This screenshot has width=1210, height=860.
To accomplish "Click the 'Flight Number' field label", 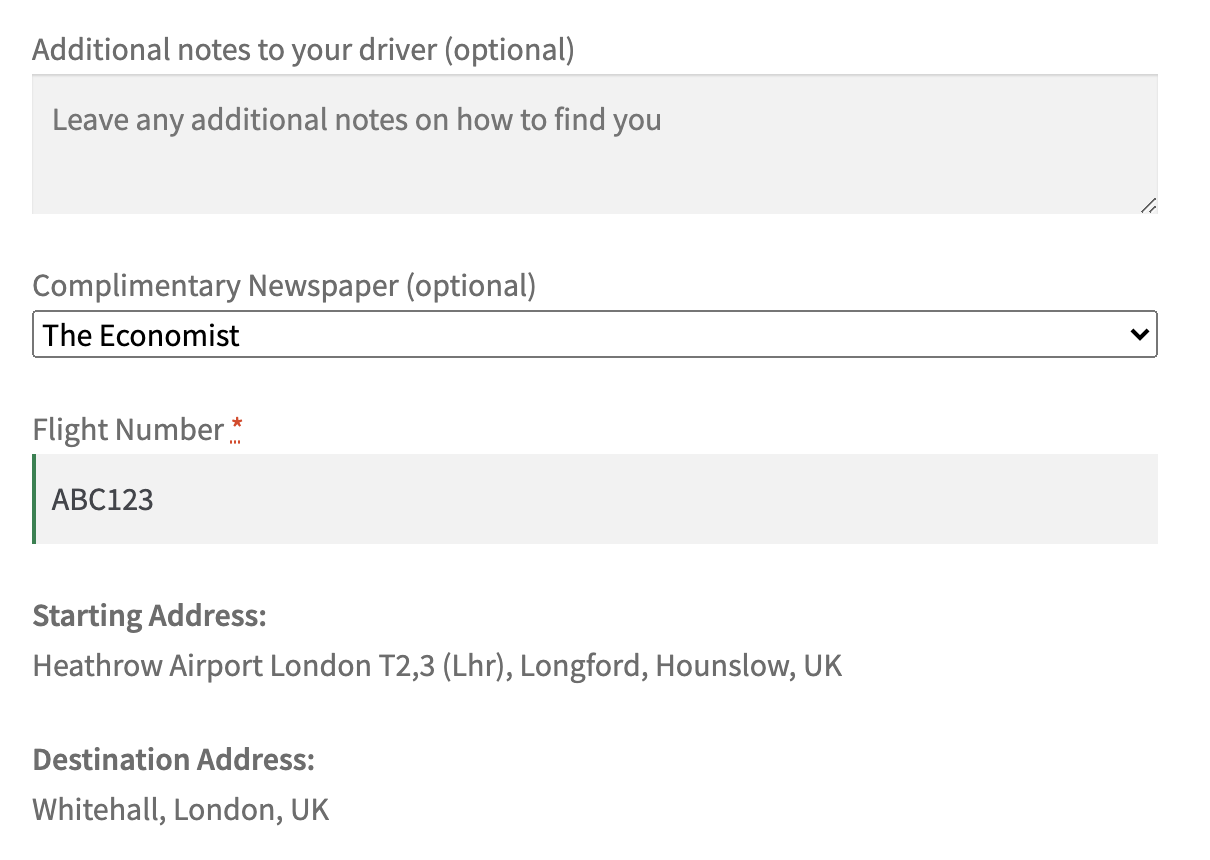I will pos(128,430).
